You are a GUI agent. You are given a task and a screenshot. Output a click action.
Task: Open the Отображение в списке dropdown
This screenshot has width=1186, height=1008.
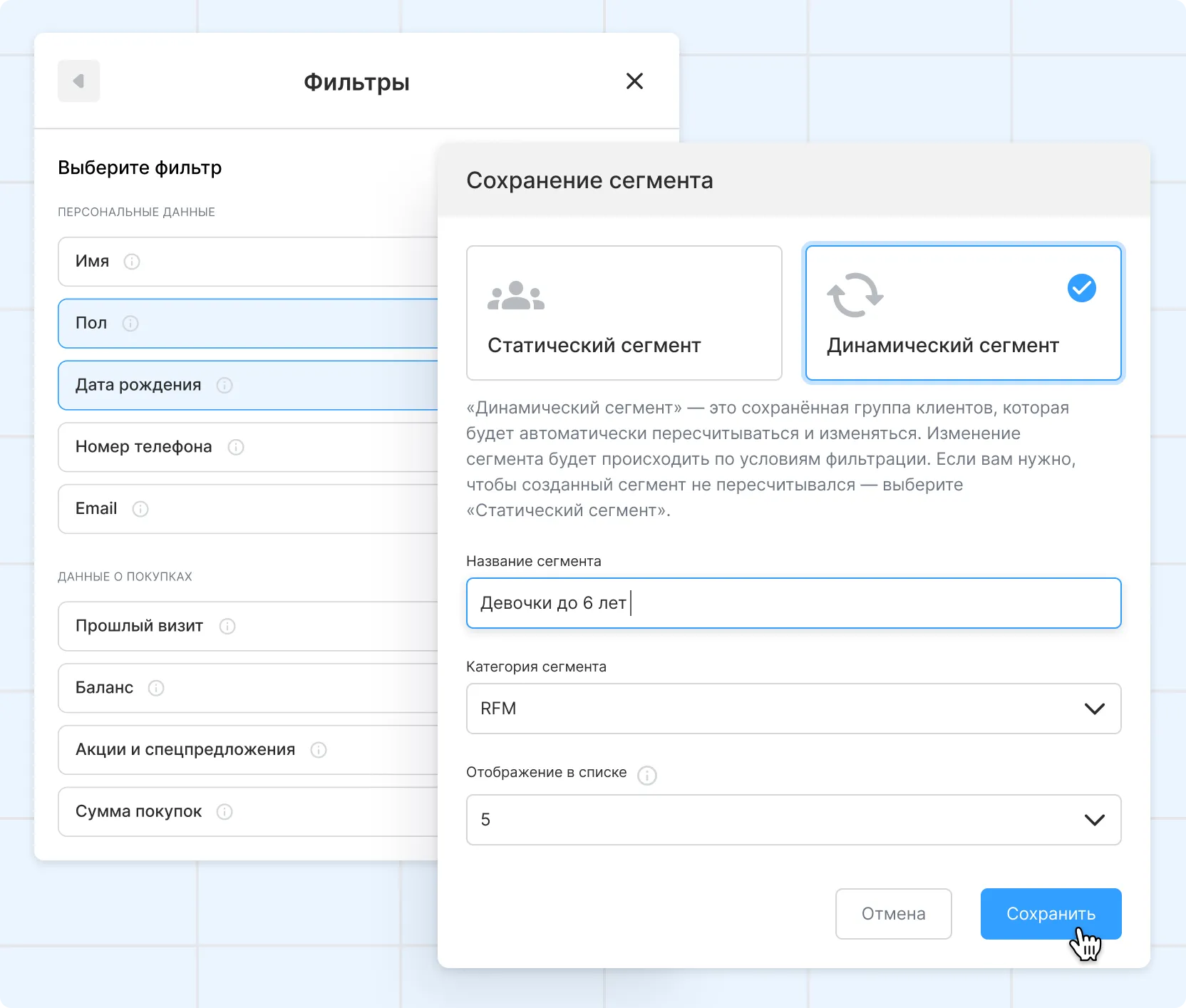pyautogui.click(x=793, y=820)
